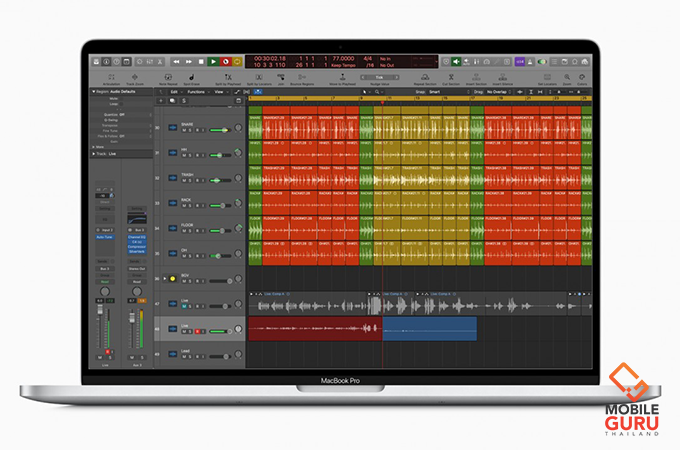
Task: Expand Track Live disclosure triangle
Action: (93, 154)
